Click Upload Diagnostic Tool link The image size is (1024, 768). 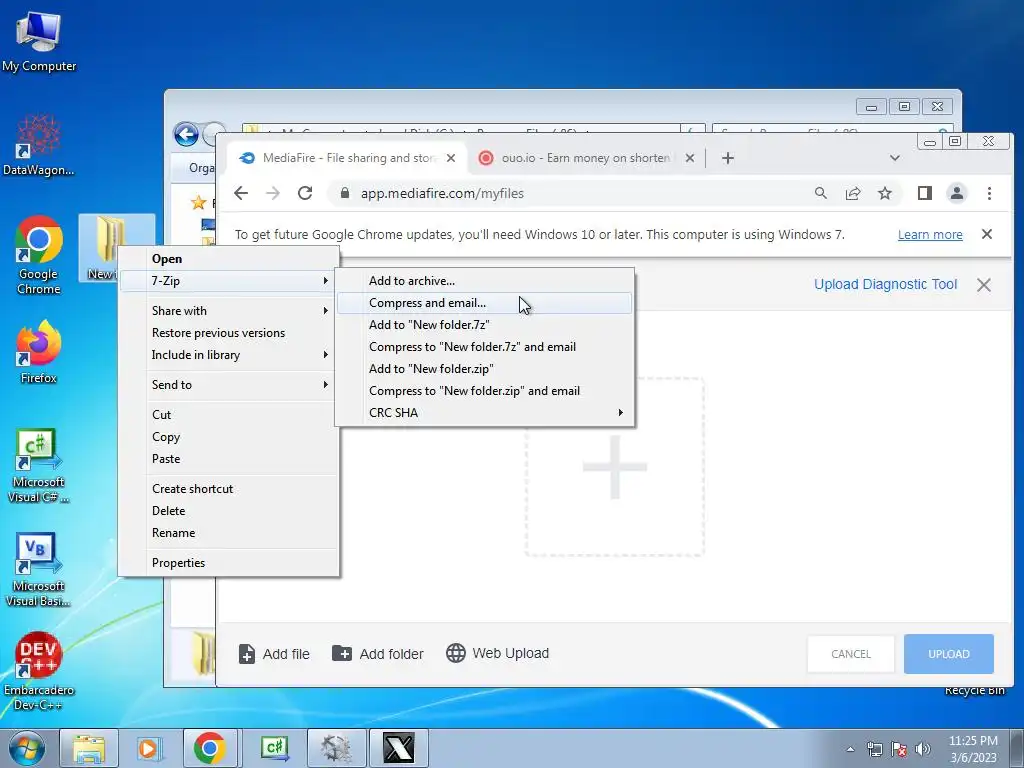886,284
